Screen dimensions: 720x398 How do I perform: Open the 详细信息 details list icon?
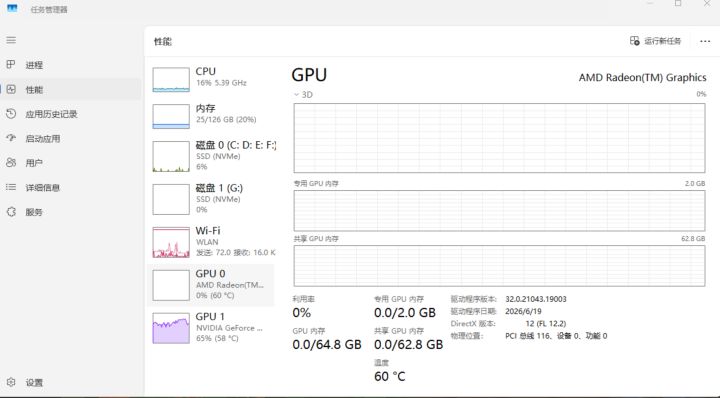click(11, 187)
